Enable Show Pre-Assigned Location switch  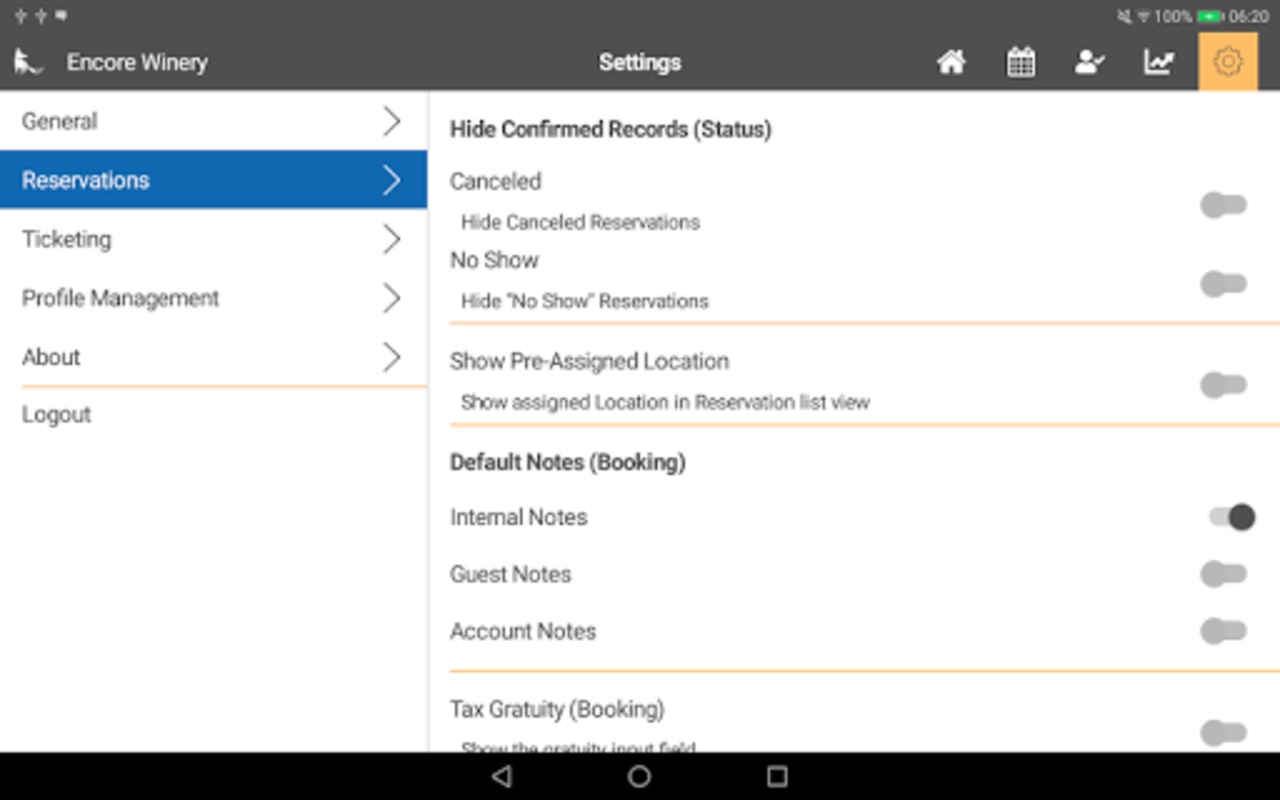(1224, 385)
